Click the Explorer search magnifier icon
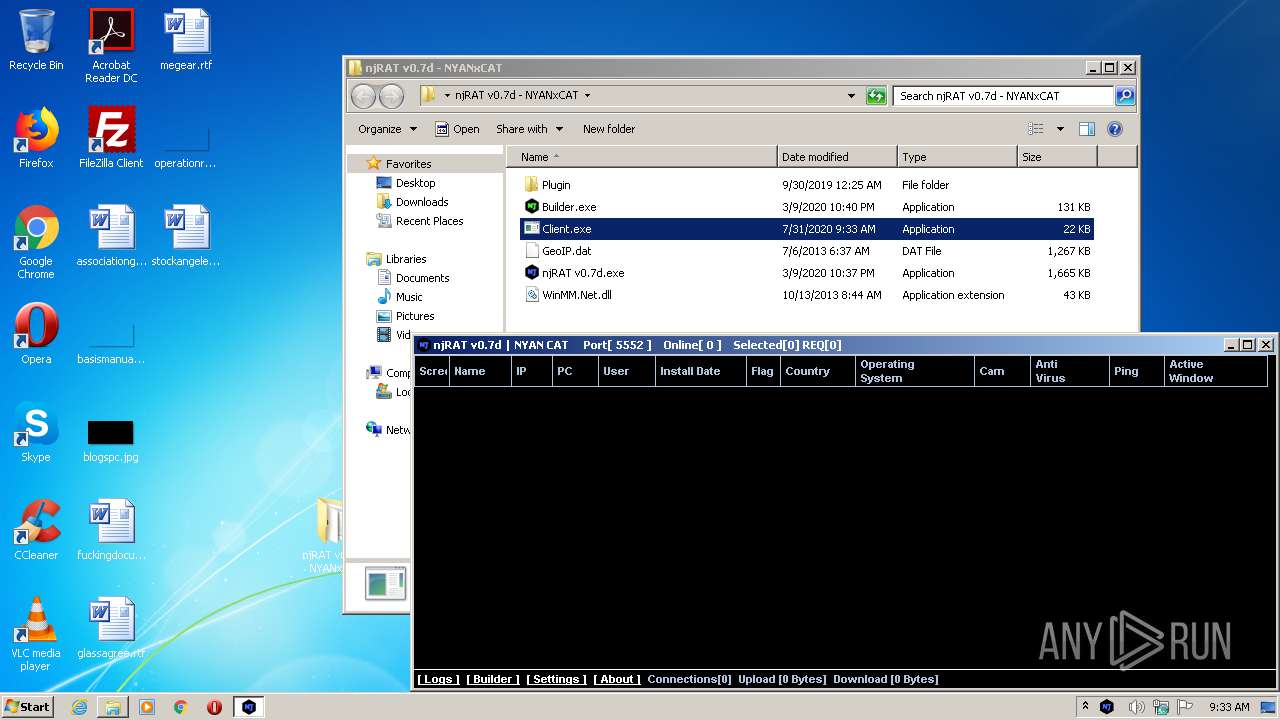The height and width of the screenshot is (720, 1280). coord(1125,96)
